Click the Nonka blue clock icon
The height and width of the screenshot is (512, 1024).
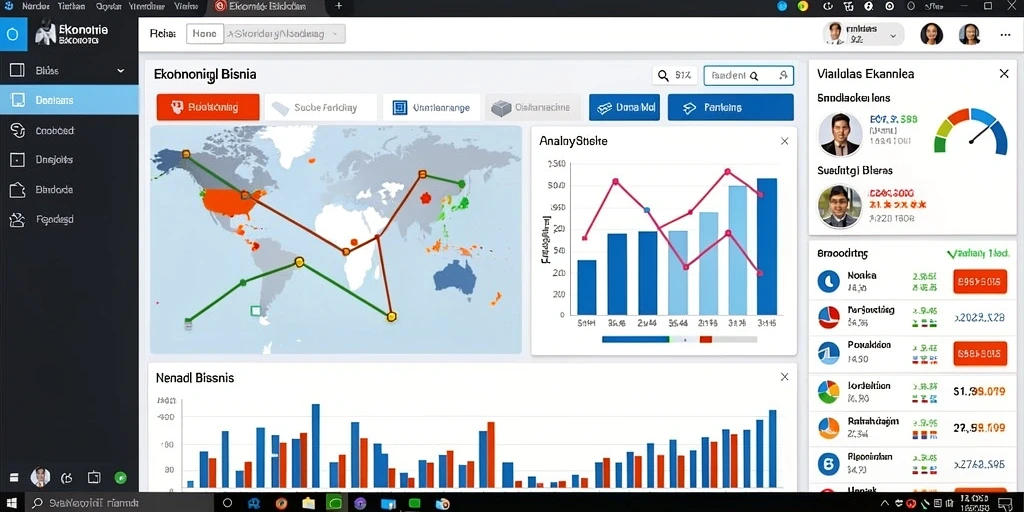(829, 281)
